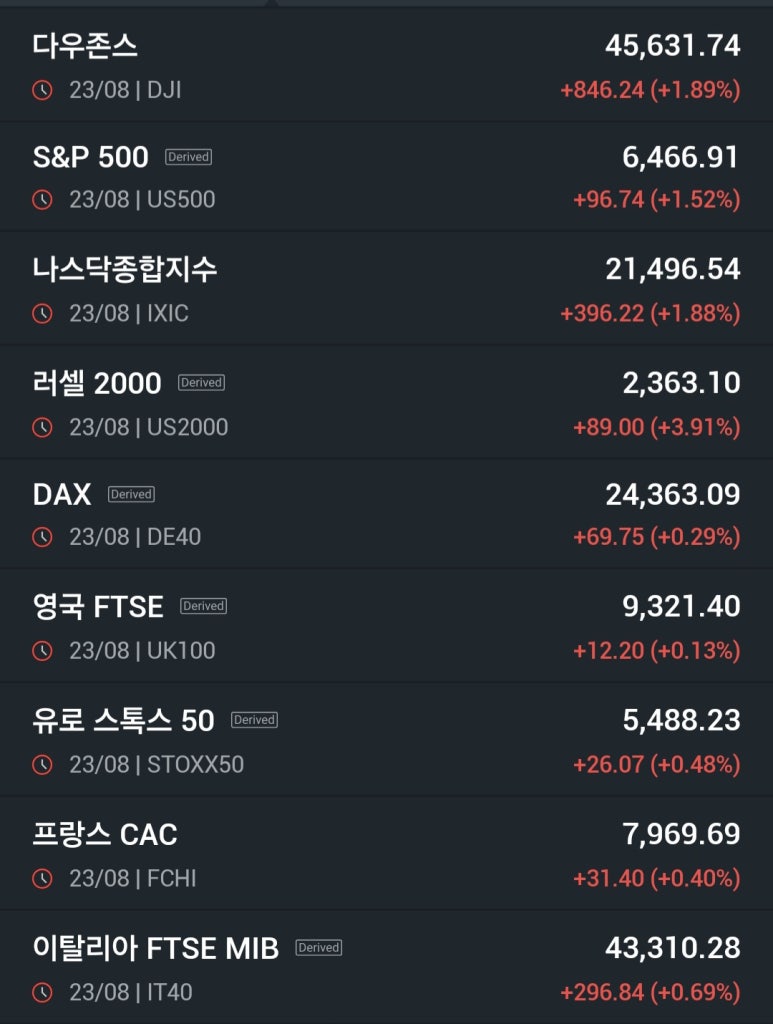Click the clock icon beside DJI

pyautogui.click(x=42, y=90)
